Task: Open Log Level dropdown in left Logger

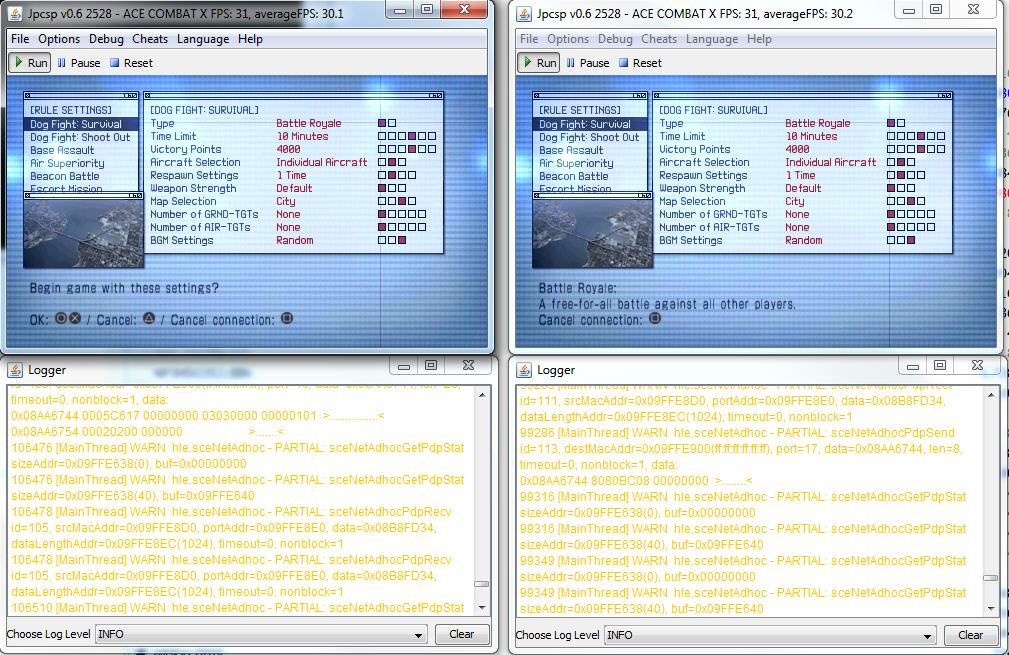Action: 261,634
